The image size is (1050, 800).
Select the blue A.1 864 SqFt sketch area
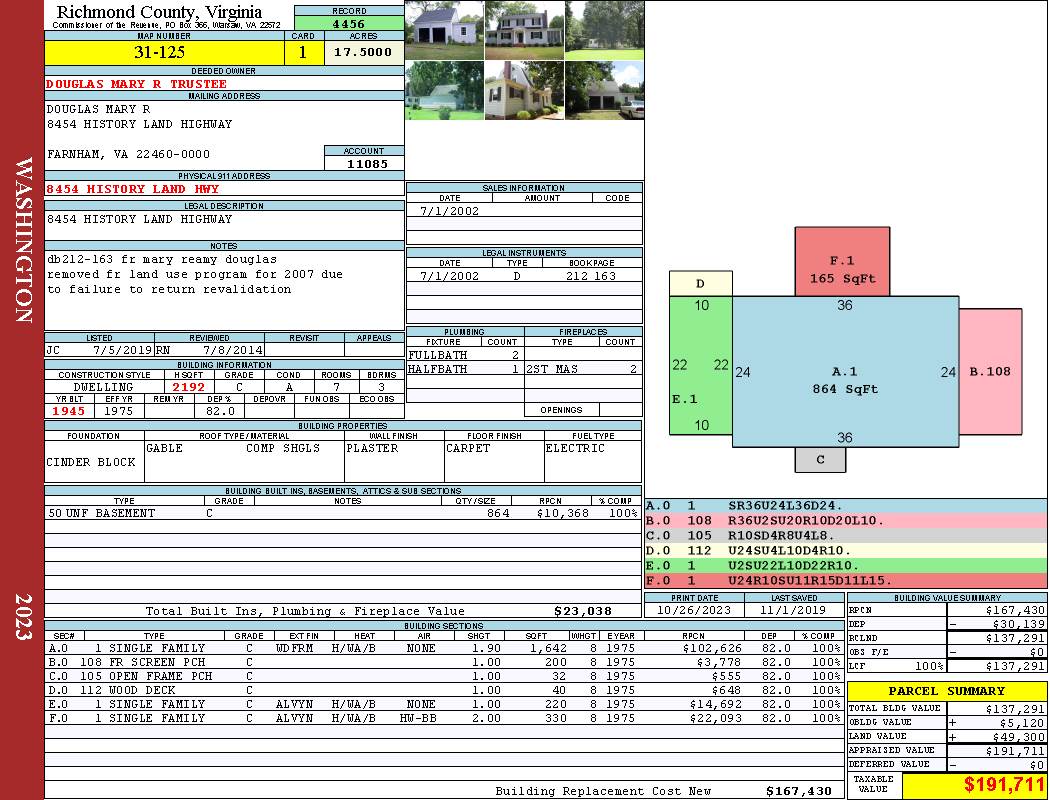click(x=845, y=372)
